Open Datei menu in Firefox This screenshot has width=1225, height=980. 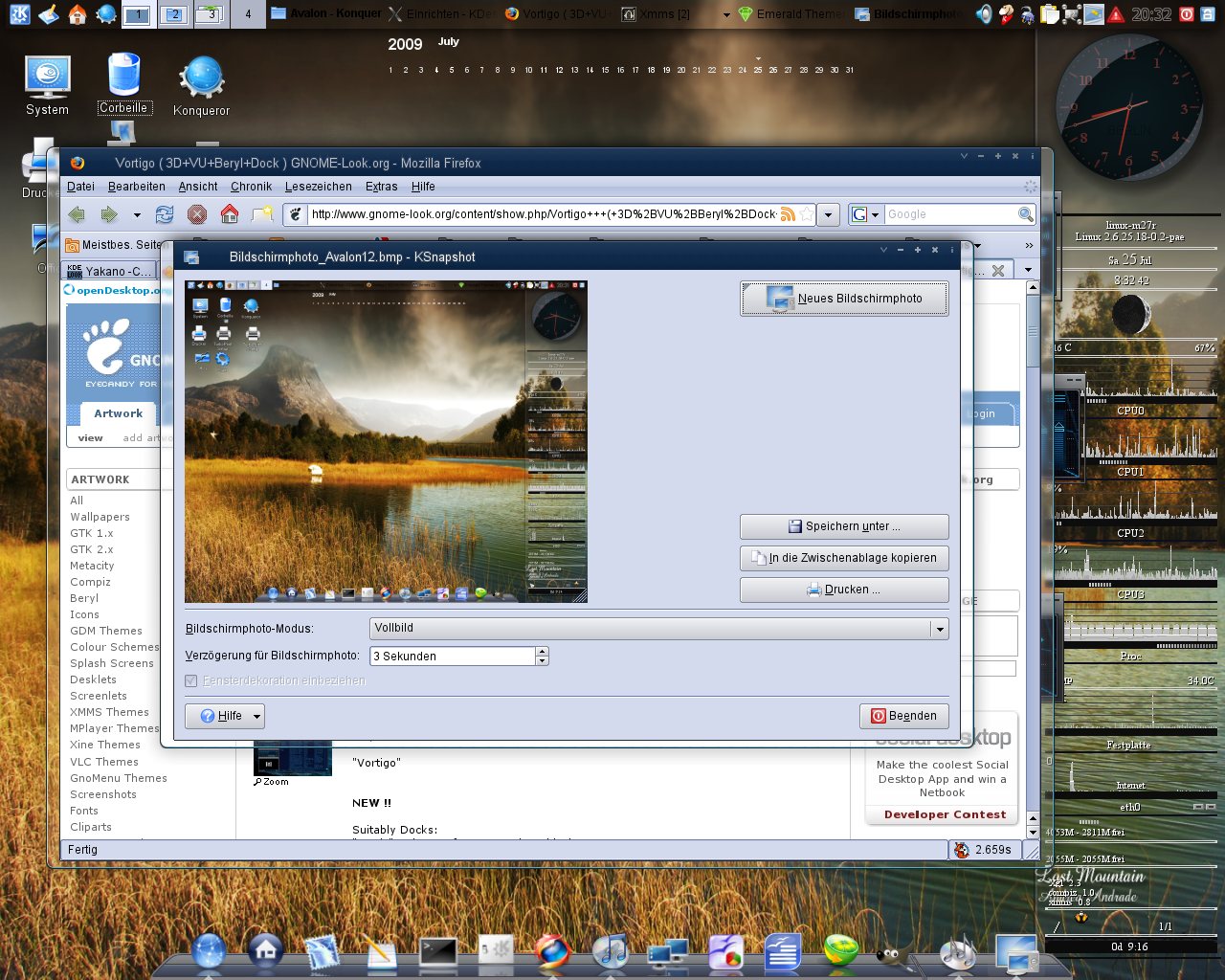[x=80, y=187]
